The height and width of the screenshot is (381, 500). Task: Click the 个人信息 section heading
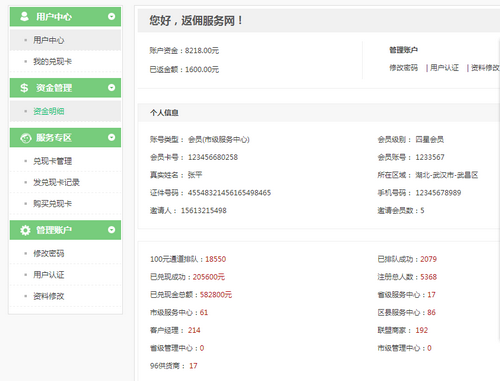coord(164,113)
